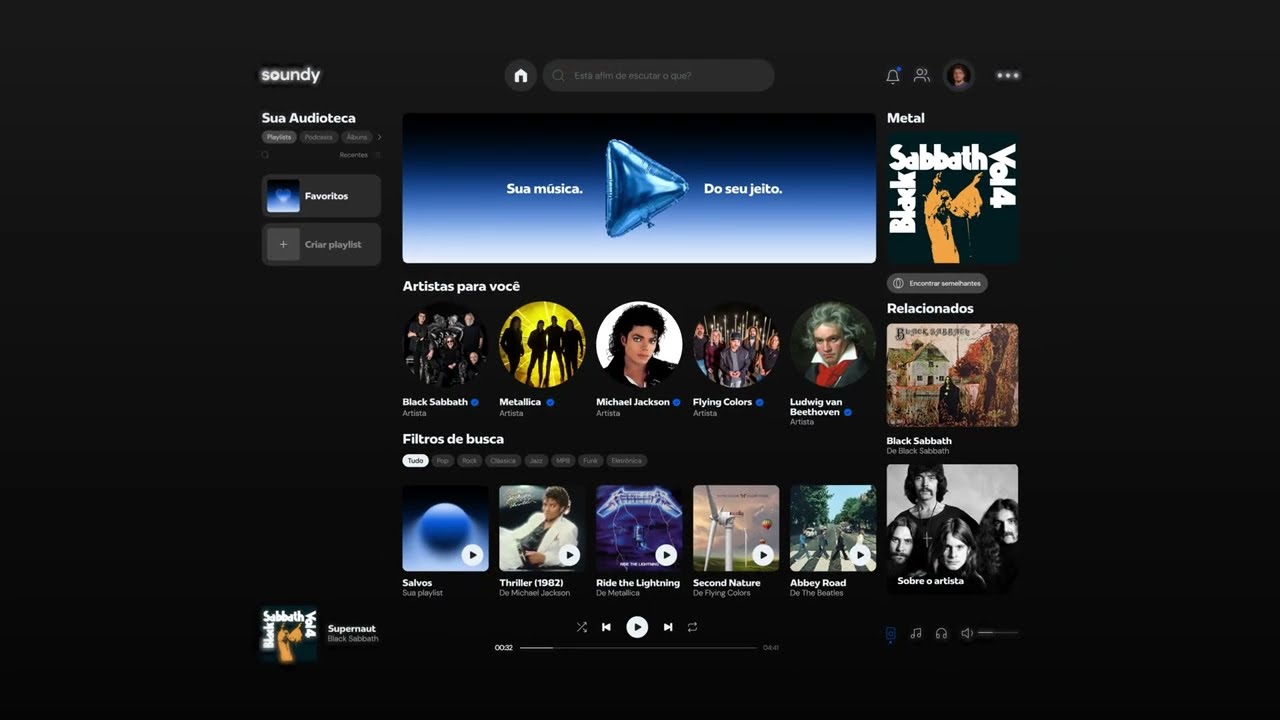Toggle shuffle mode
Screen dimensions: 1280x720
[x=581, y=627]
